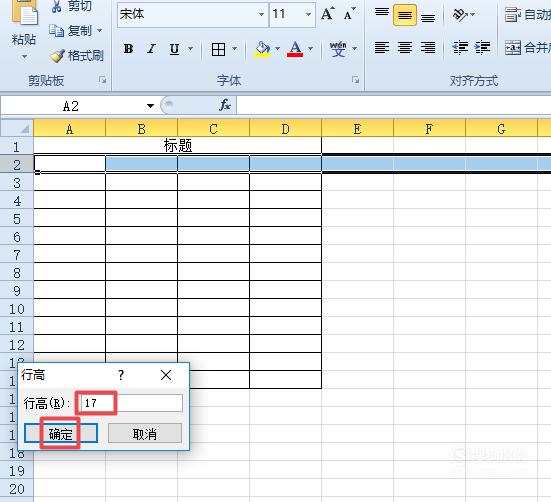Open the font size dropdown showing 11

click(x=309, y=14)
